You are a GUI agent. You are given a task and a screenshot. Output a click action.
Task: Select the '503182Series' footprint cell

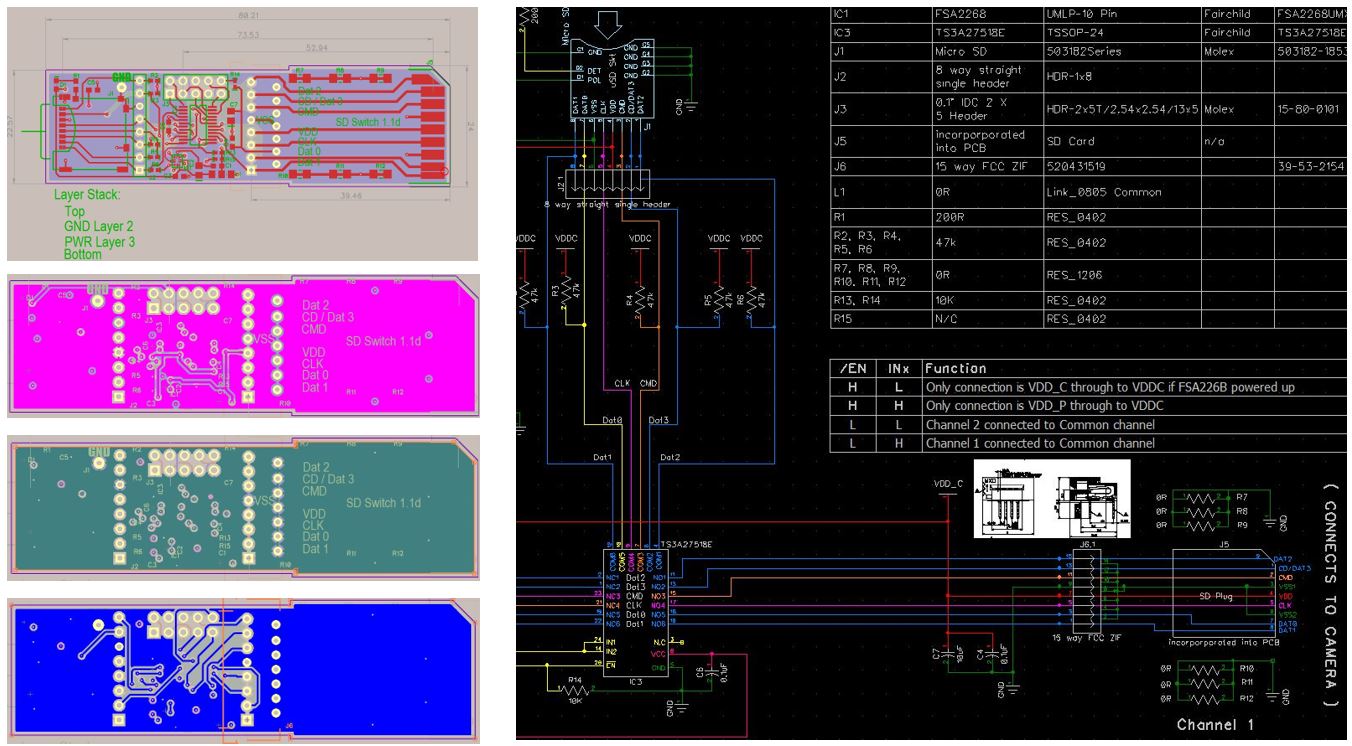[x=1084, y=51]
